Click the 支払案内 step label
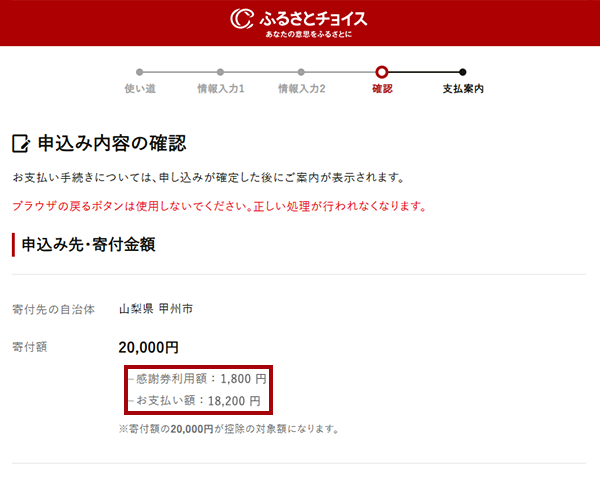Viewport: 600px width, 496px height. click(462, 89)
